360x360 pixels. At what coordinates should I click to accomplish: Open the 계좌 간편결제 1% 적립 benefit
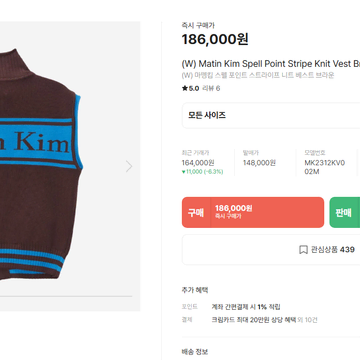(x=246, y=307)
